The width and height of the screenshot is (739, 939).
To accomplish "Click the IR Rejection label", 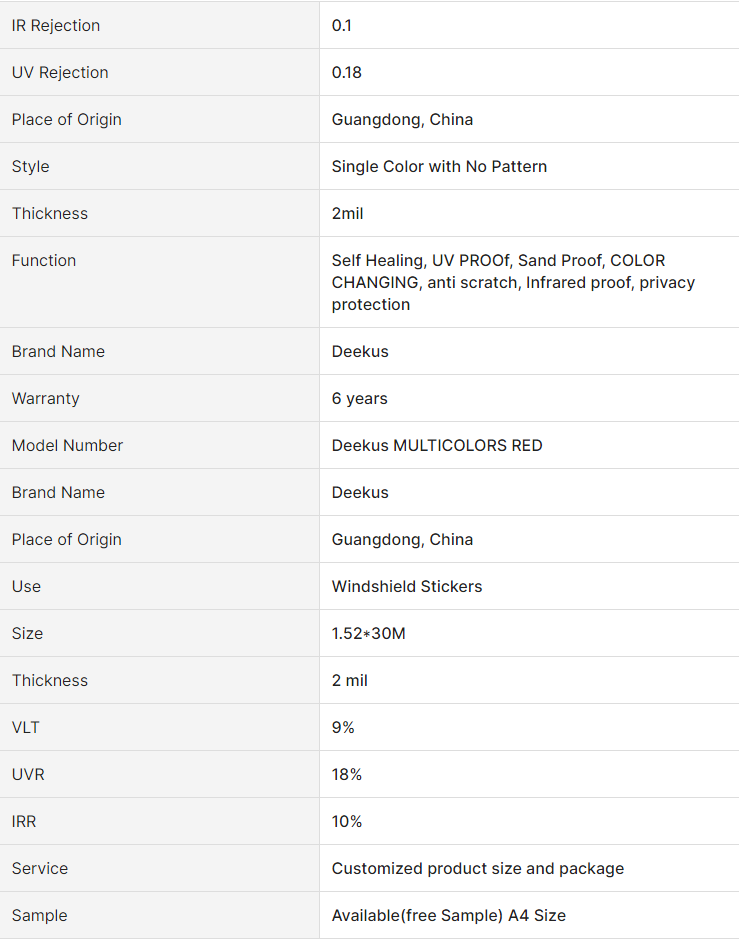I will 56,25.
